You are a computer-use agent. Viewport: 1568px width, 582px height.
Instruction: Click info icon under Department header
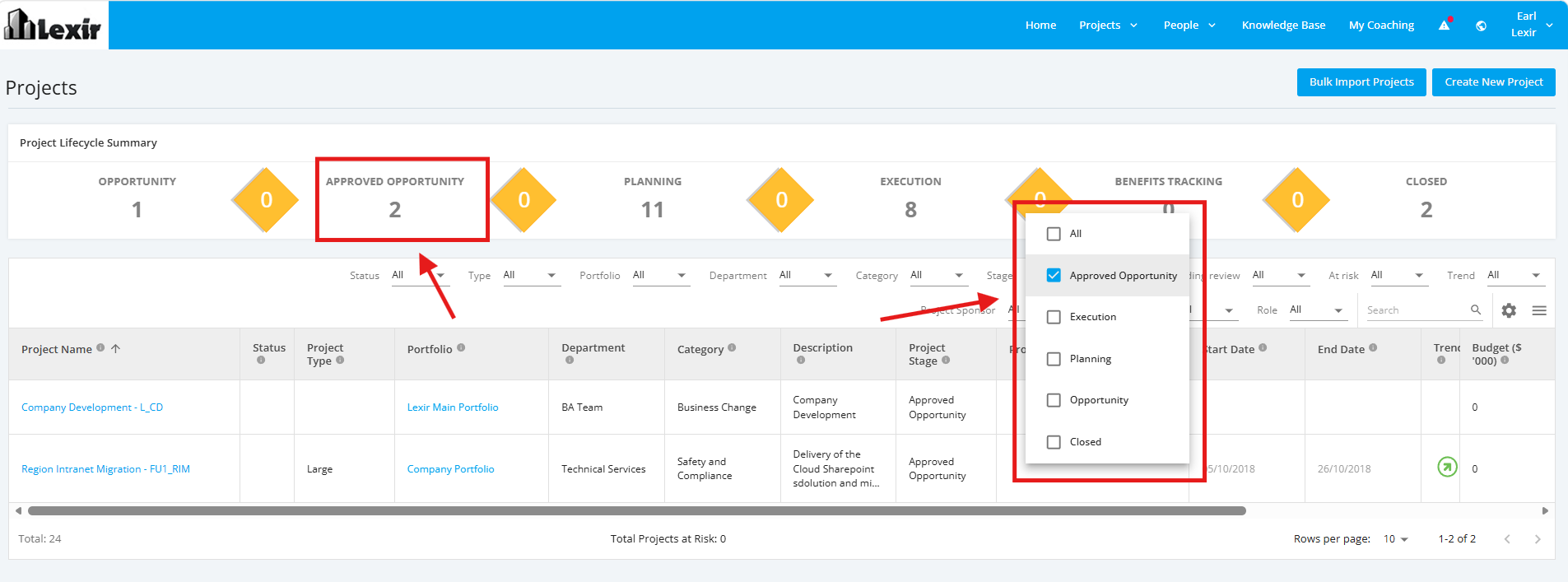click(570, 360)
